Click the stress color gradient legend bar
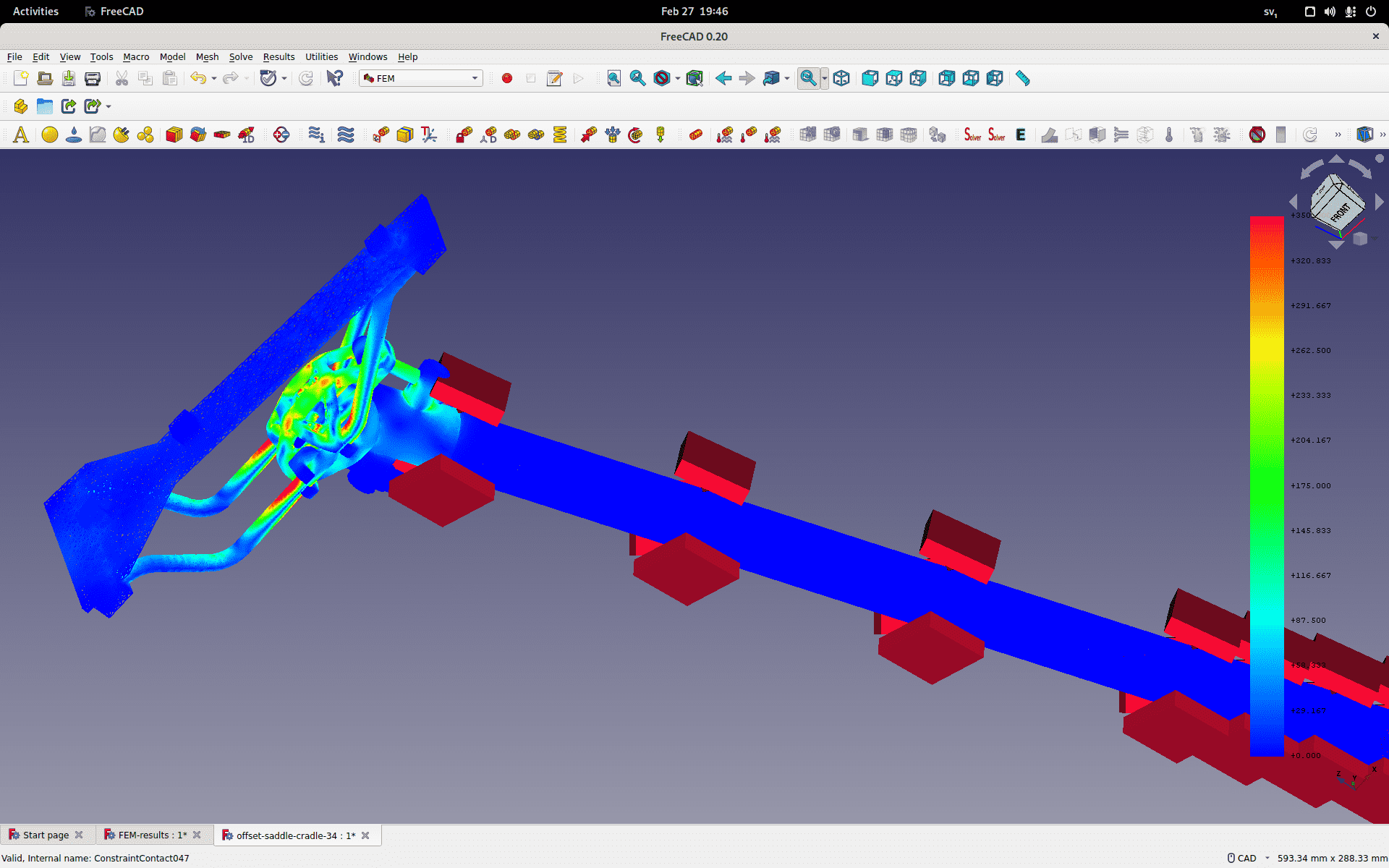 tap(1267, 486)
